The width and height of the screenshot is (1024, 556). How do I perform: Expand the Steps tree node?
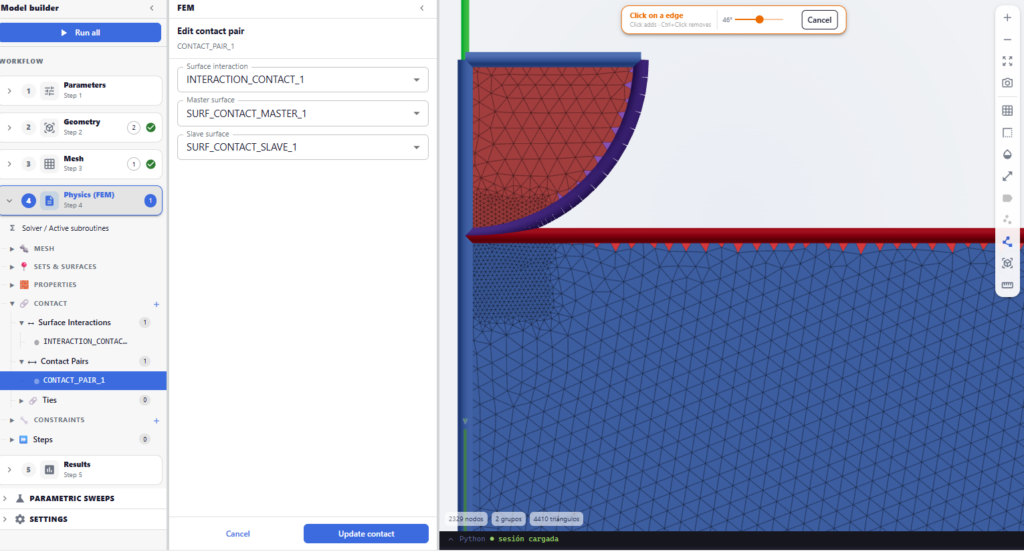pyautogui.click(x=12, y=440)
